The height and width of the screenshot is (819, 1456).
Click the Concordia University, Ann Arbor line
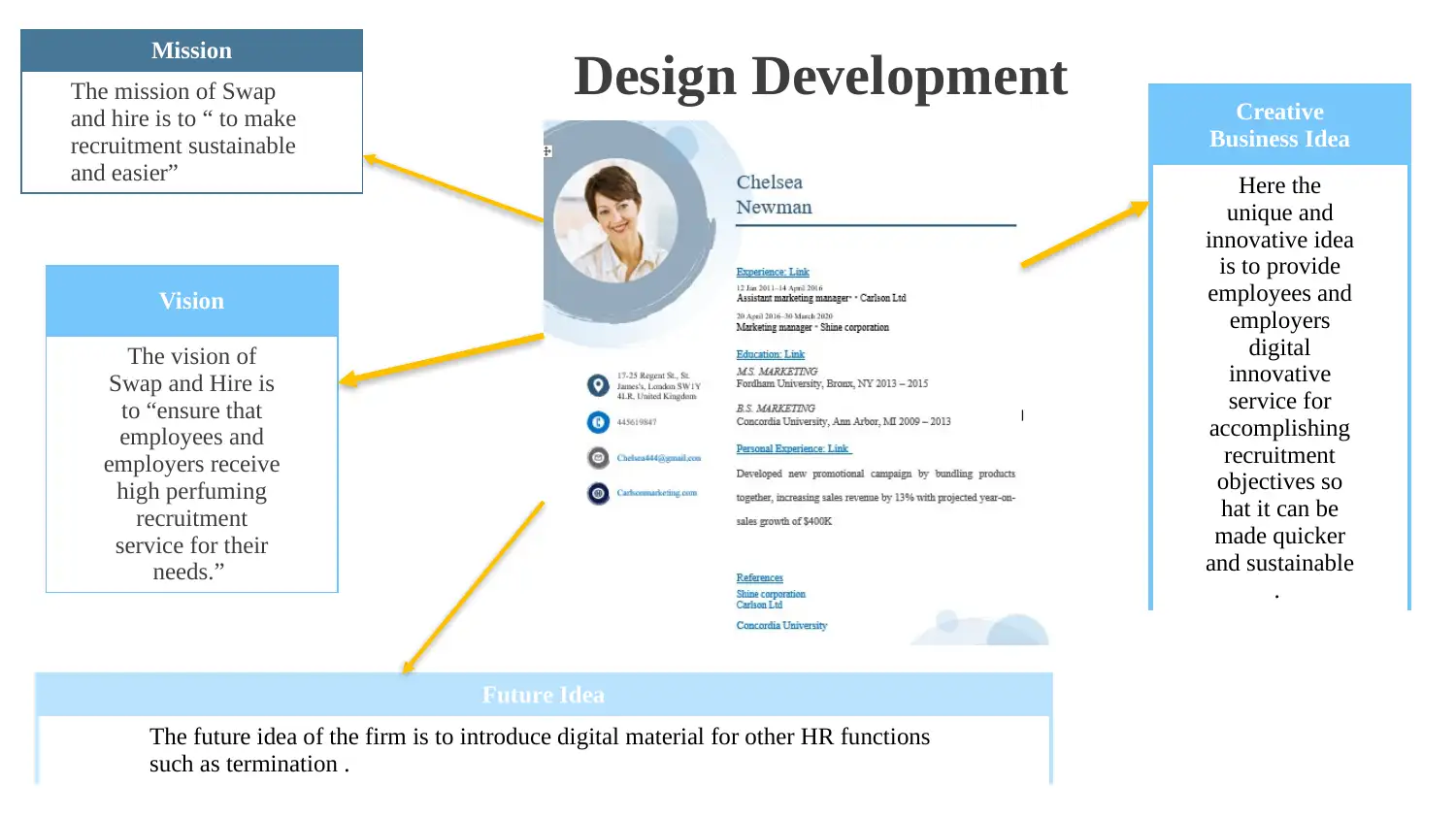click(844, 421)
